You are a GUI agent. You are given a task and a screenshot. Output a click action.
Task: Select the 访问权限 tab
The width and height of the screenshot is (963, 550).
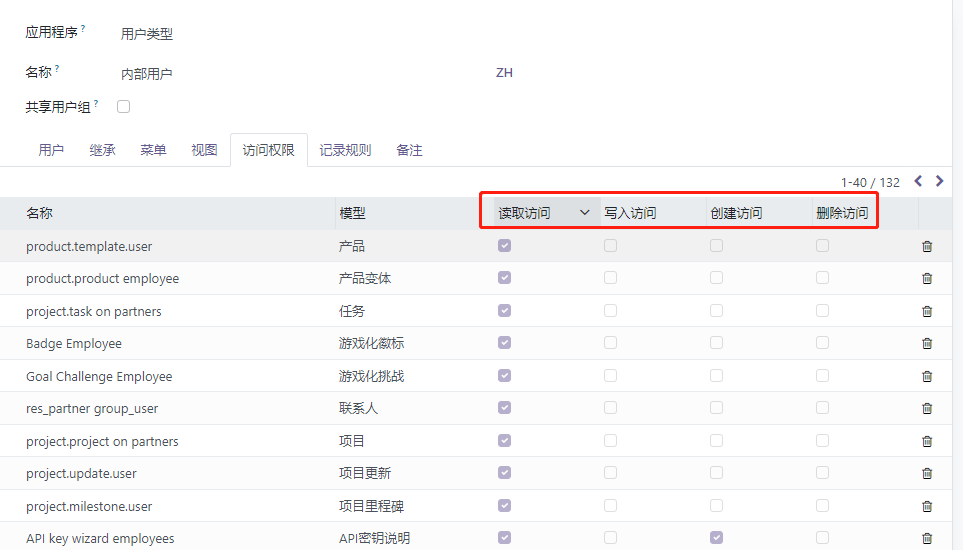click(268, 150)
